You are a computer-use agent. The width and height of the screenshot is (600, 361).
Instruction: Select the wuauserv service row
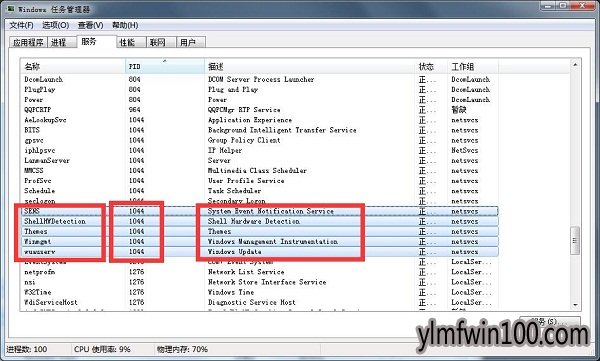[x=259, y=252]
